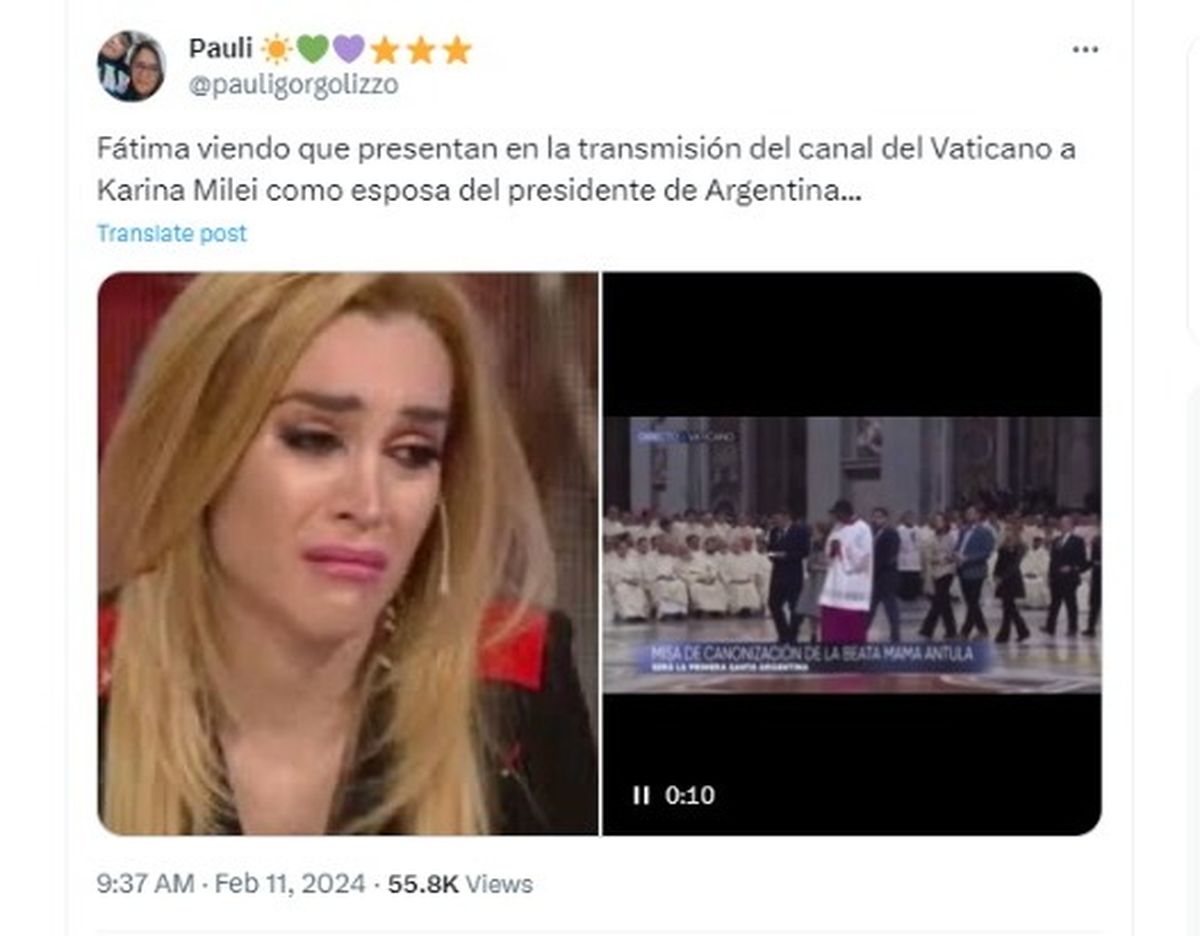Click Translate post
Image resolution: width=1200 pixels, height=936 pixels.
coord(171,233)
